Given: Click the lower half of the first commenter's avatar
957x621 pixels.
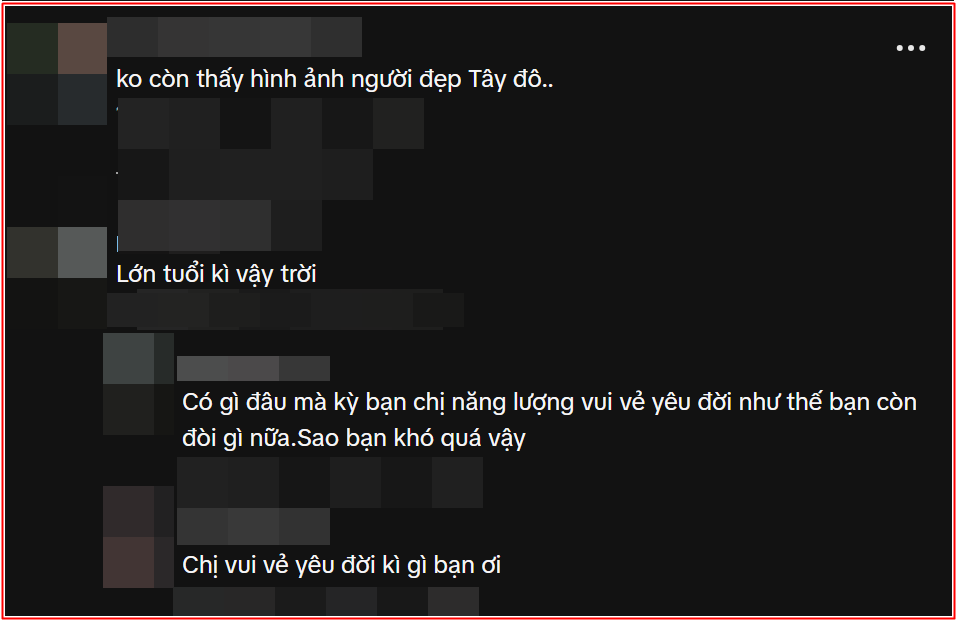Looking at the screenshot, I should (57, 100).
